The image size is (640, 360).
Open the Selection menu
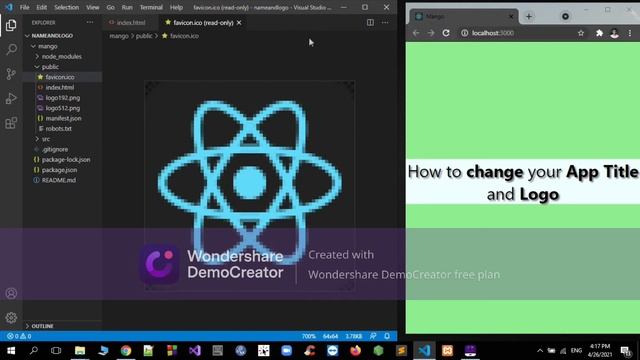pos(67,7)
